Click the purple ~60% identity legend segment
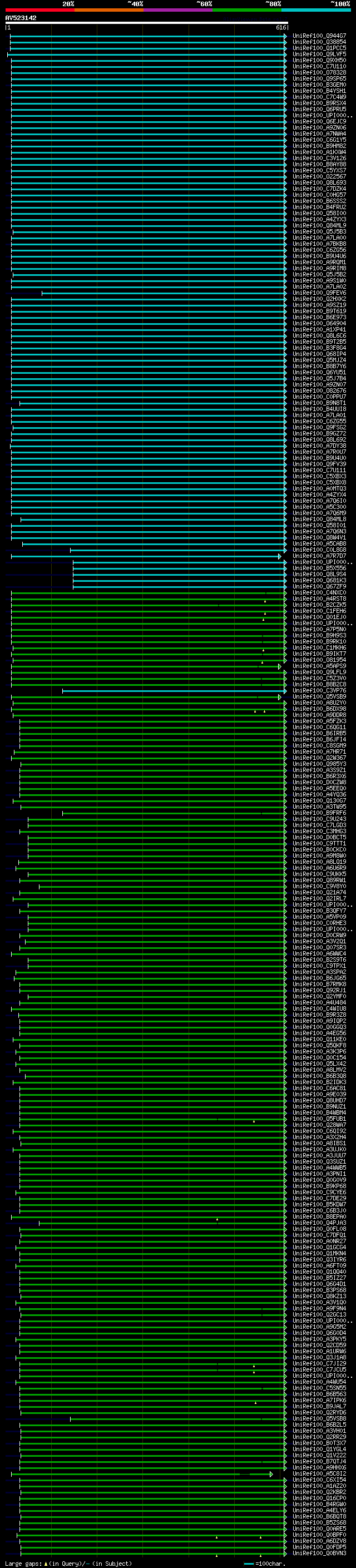356x1568 pixels. tap(177, 10)
